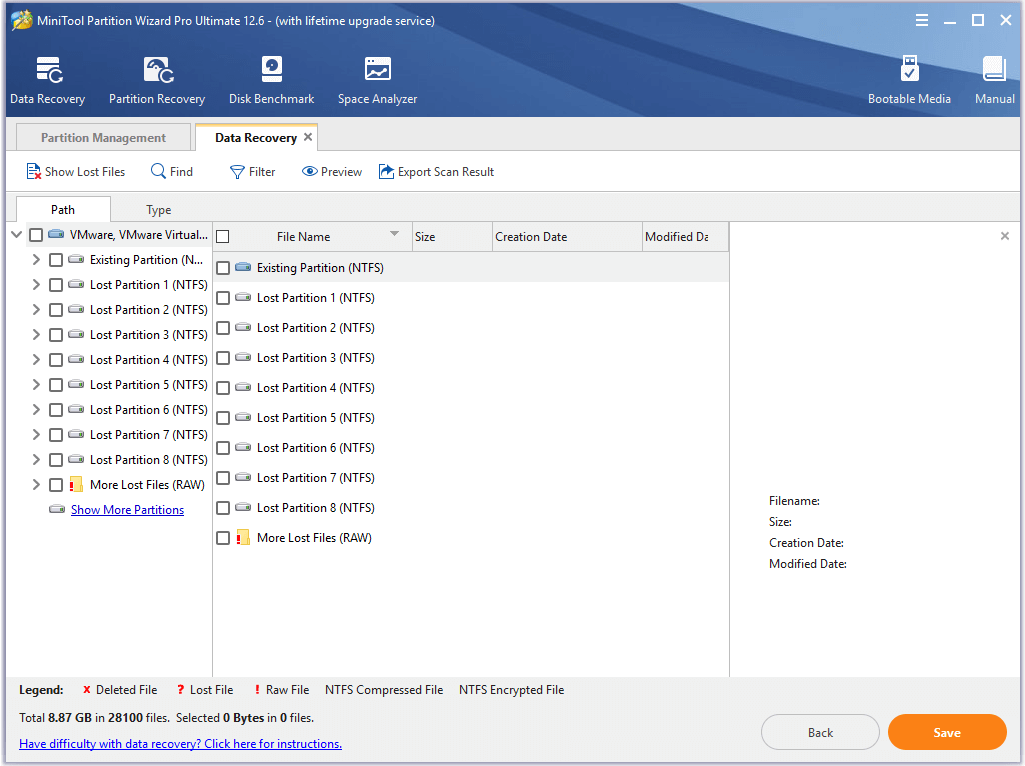Open the Data Recovery tool icon
1025x766 pixels.
pos(47,70)
